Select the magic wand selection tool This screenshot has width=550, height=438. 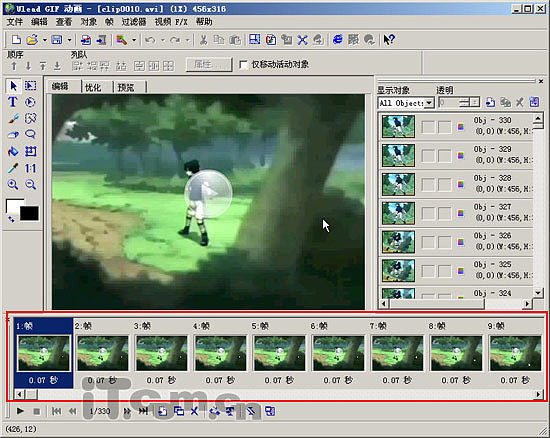tap(31, 119)
